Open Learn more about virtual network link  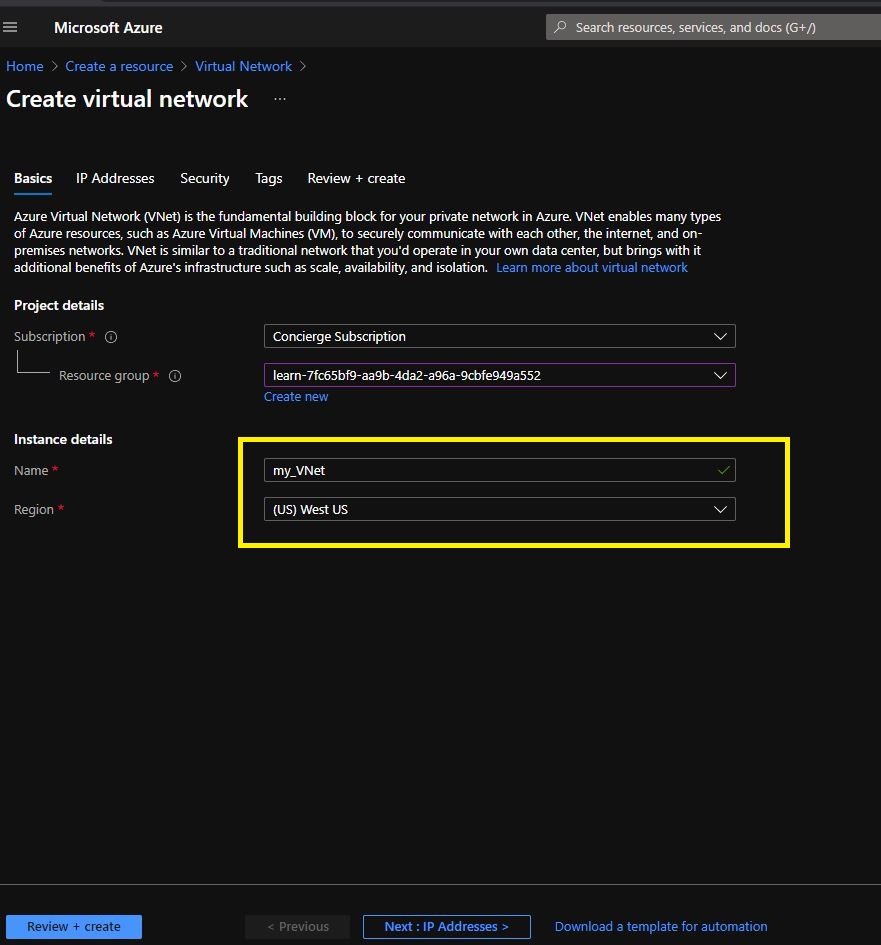pos(592,268)
